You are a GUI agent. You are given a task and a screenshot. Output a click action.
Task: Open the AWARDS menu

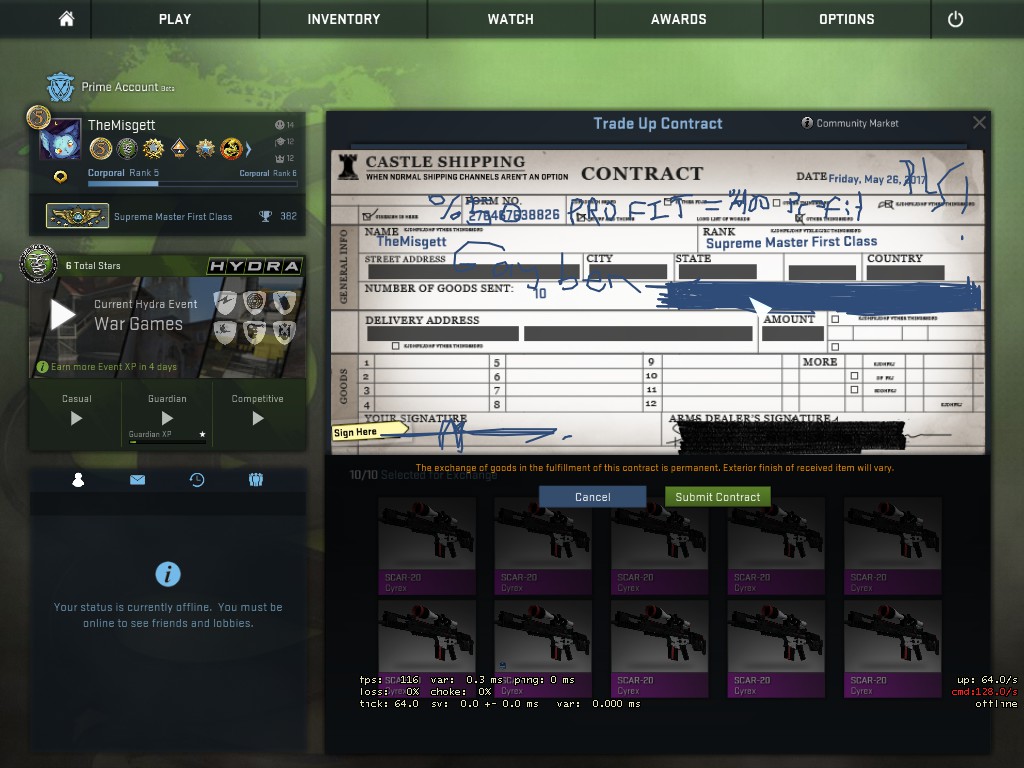(679, 19)
